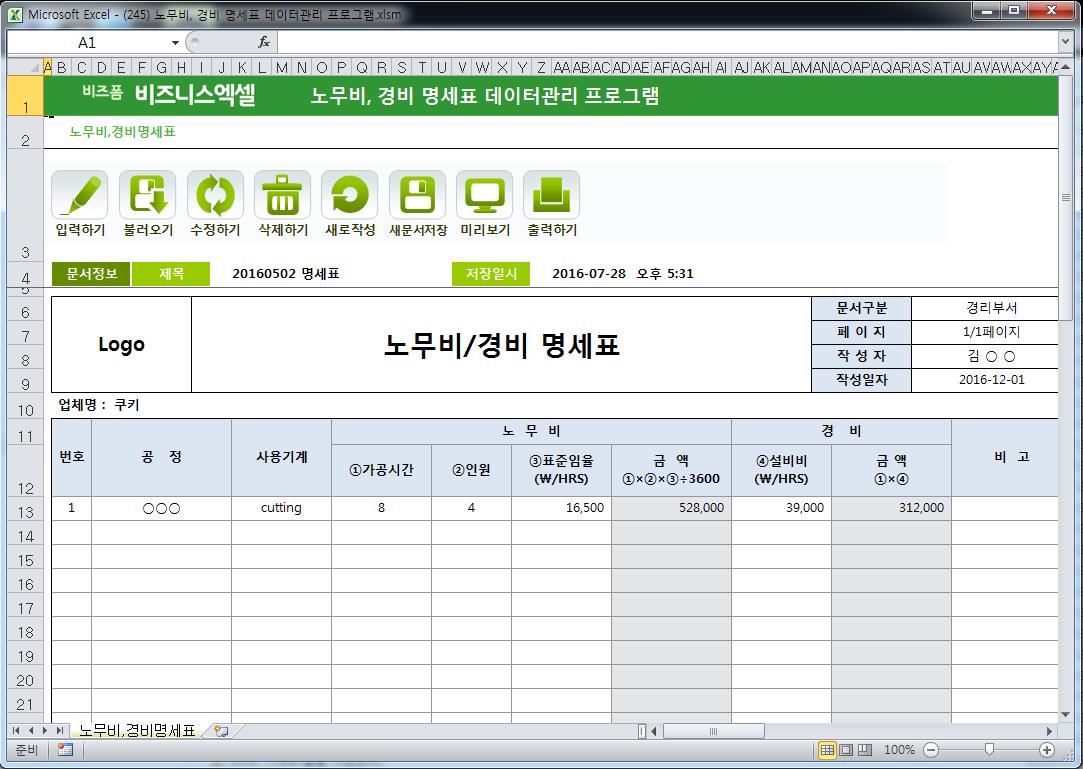1083x769 pixels.
Task: Click the zoom slider handle
Action: coord(989,750)
